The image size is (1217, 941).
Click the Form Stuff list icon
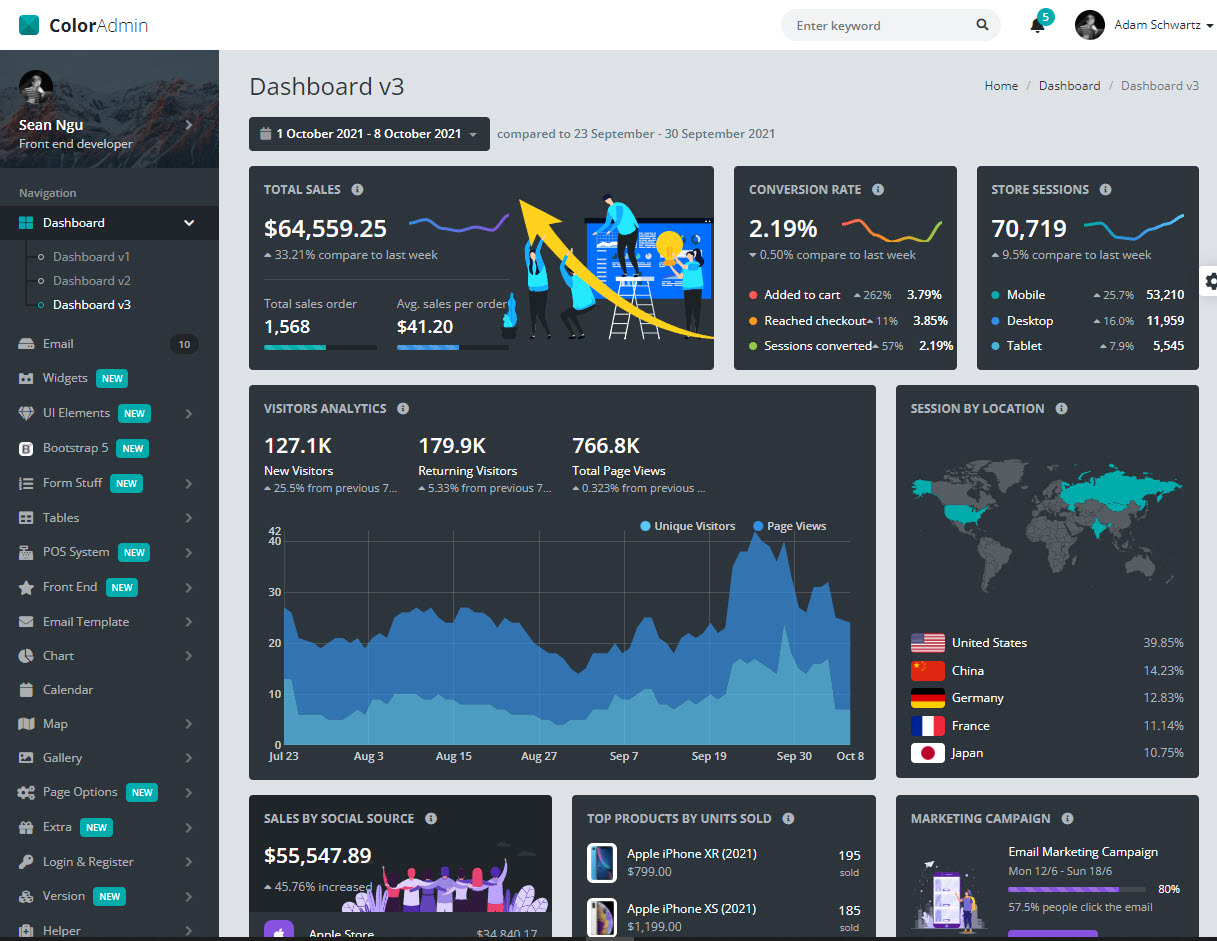coord(26,483)
